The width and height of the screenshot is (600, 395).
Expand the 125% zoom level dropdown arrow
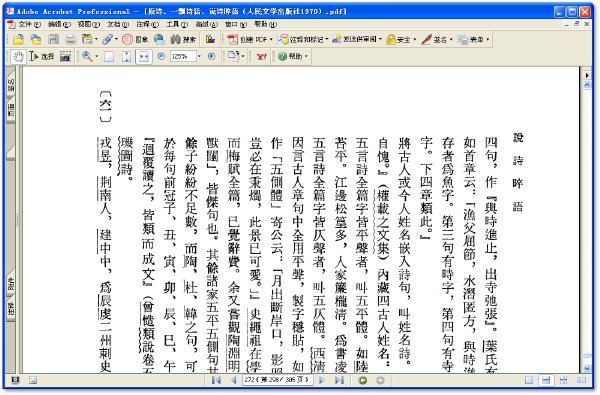[199, 57]
